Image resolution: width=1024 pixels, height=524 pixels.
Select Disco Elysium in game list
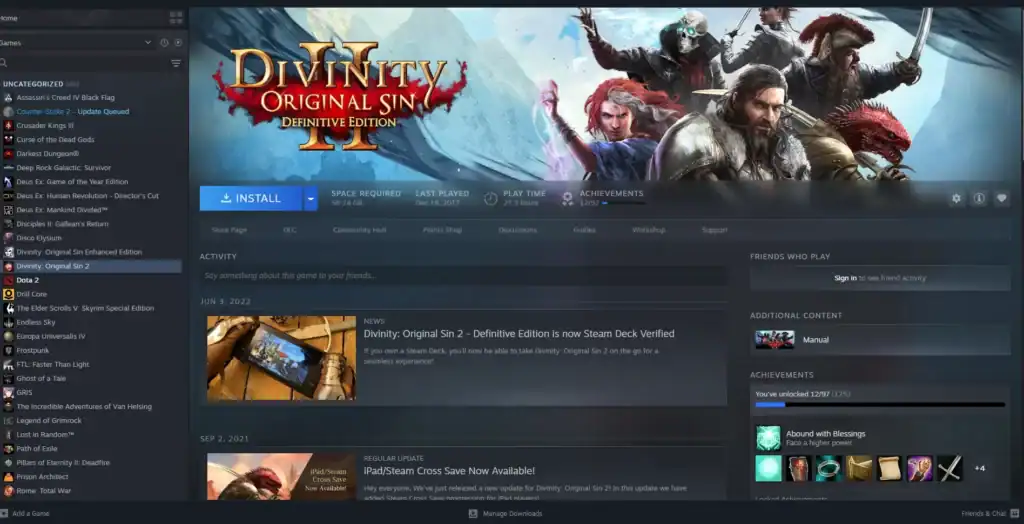coord(39,238)
